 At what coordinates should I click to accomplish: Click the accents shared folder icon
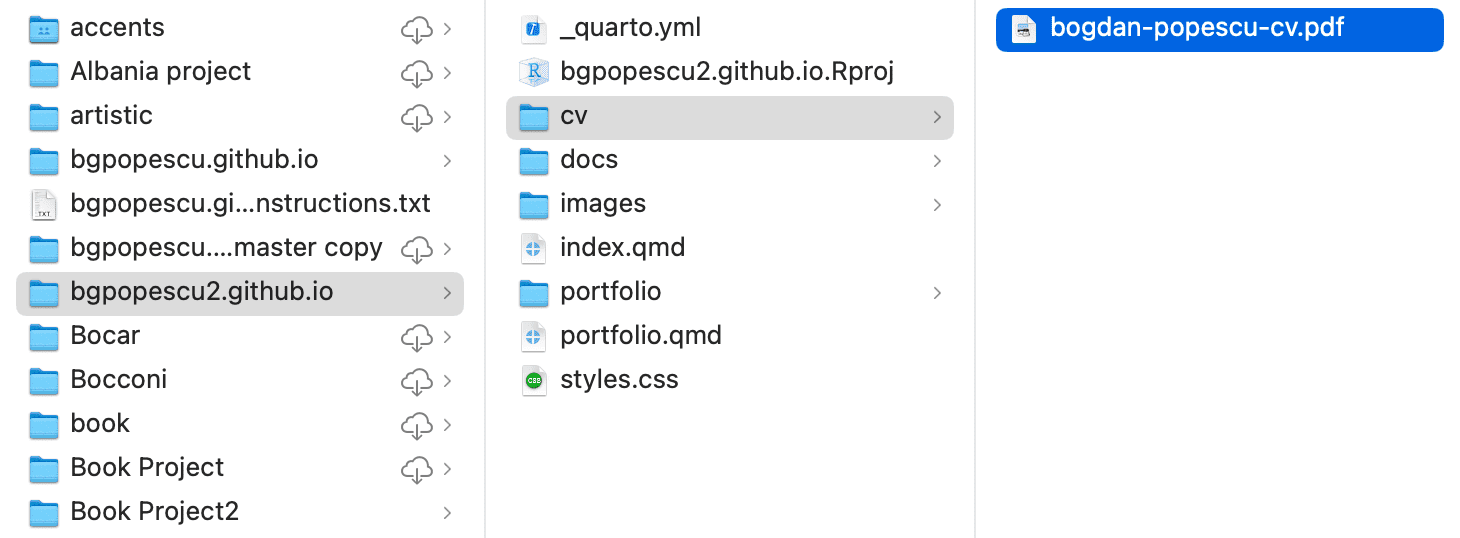[44, 29]
